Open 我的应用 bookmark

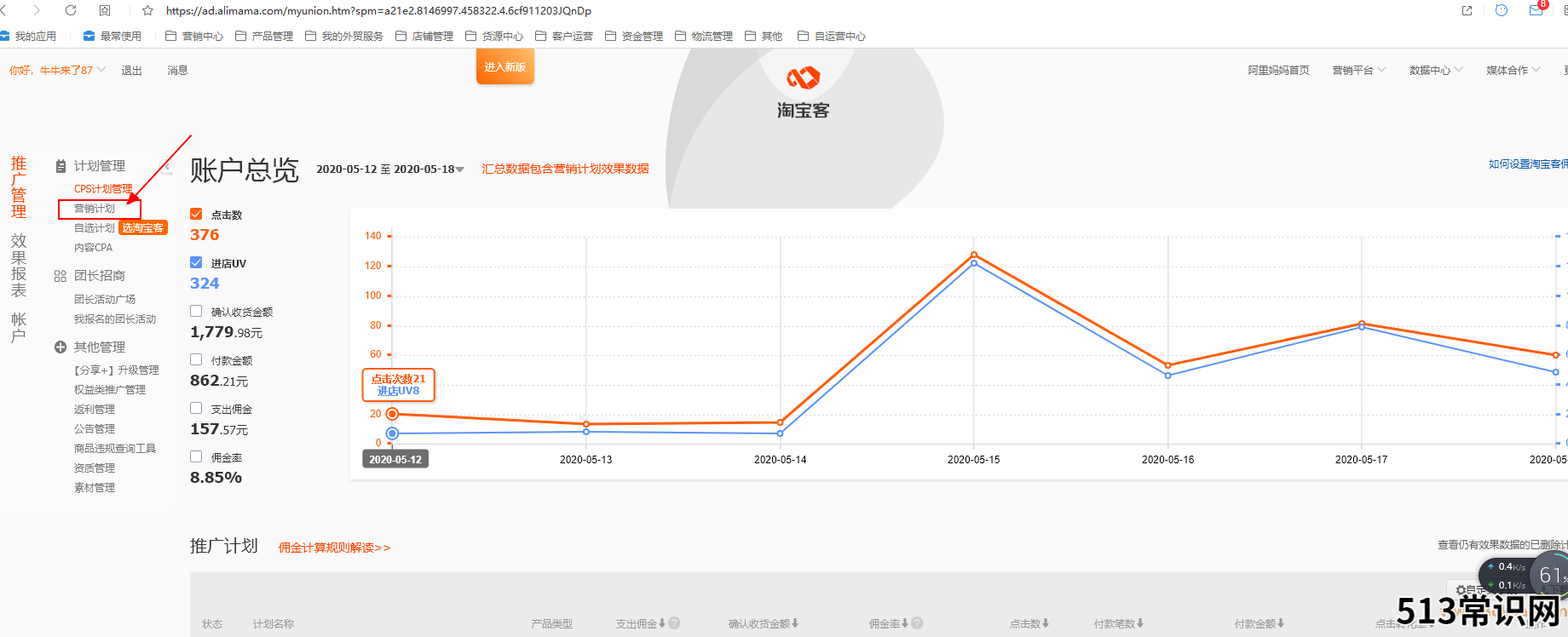click(x=28, y=36)
